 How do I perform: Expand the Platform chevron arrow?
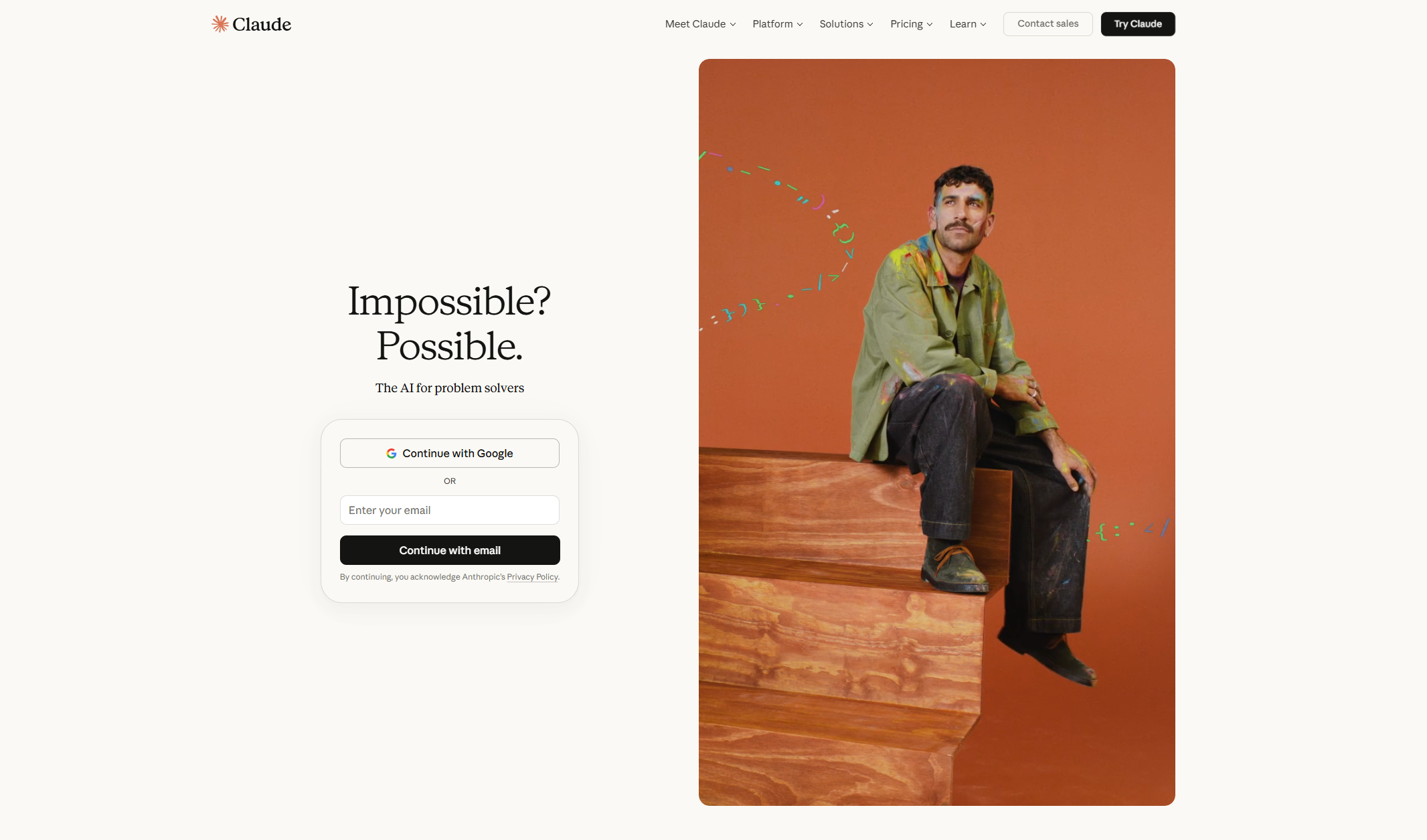coord(800,25)
